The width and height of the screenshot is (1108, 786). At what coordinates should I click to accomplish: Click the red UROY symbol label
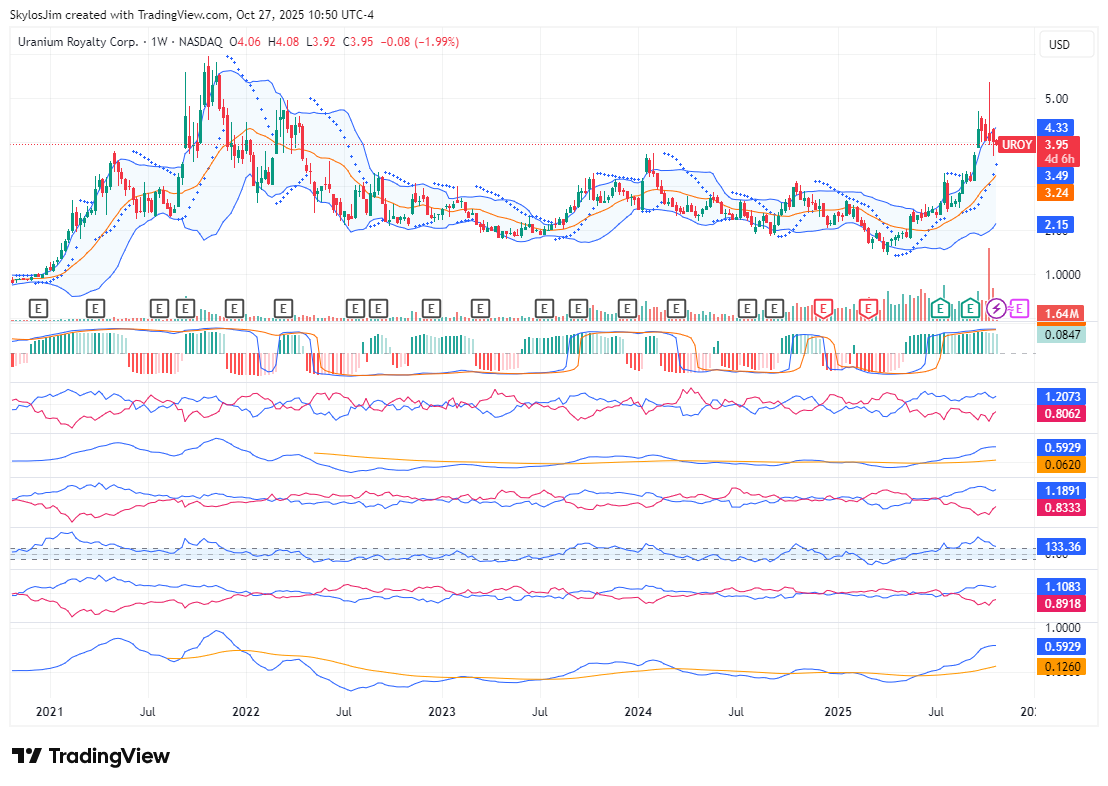tap(1016, 145)
